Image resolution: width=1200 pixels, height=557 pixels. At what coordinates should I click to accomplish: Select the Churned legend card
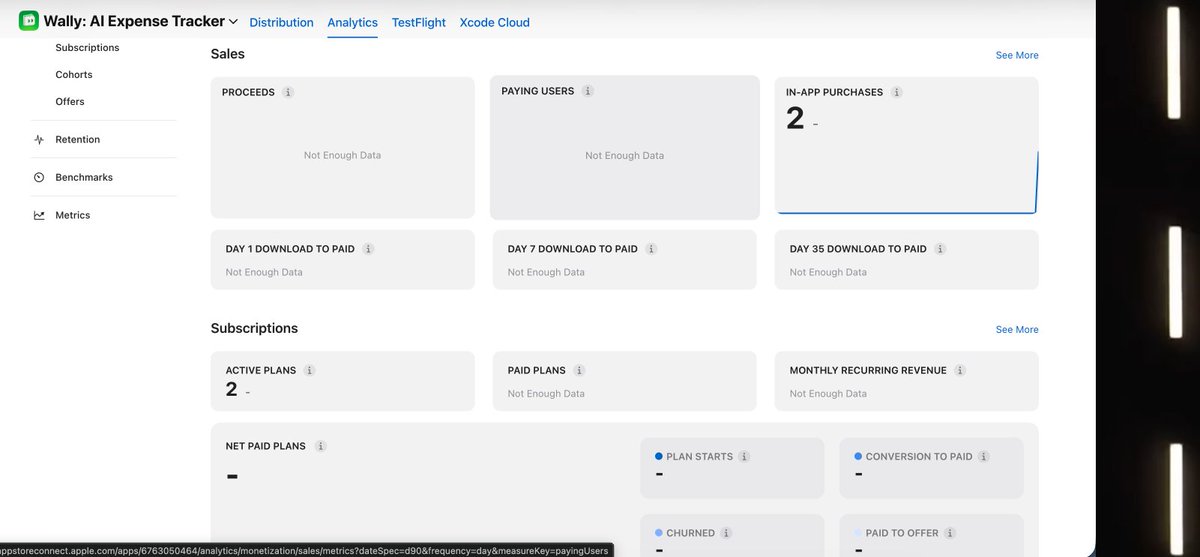click(x=732, y=535)
